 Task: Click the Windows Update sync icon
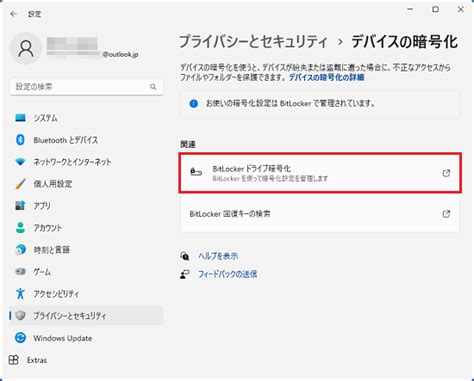20,338
